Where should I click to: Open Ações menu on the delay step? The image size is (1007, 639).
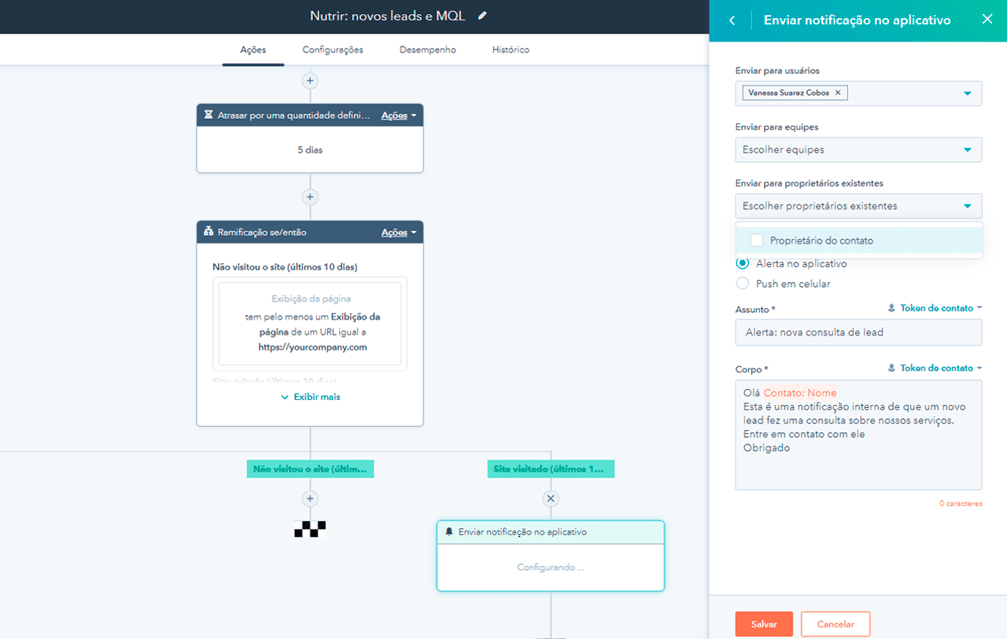(399, 116)
